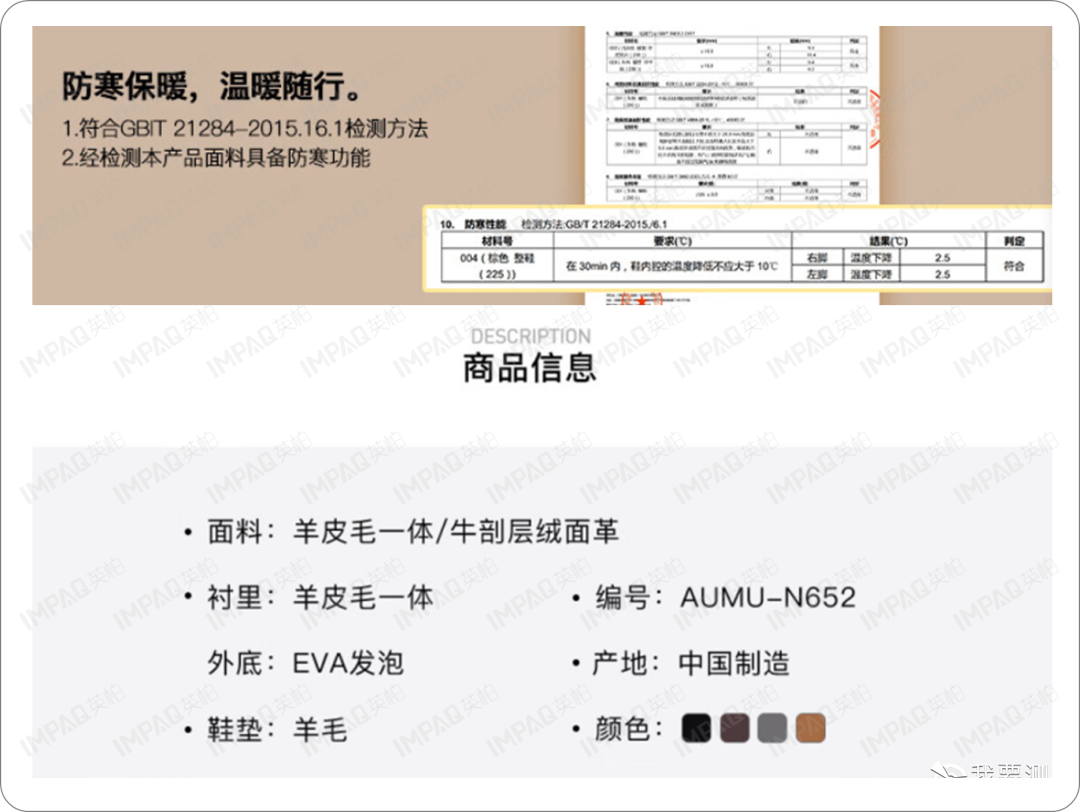Click 外底: EVA发泡

point(306,663)
